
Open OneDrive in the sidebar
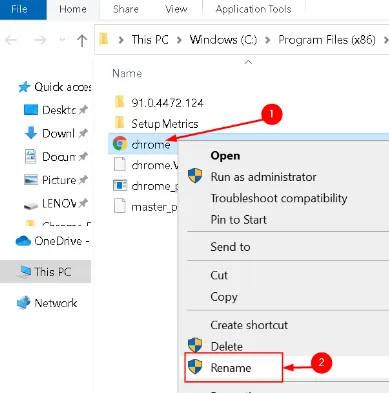tap(62, 241)
